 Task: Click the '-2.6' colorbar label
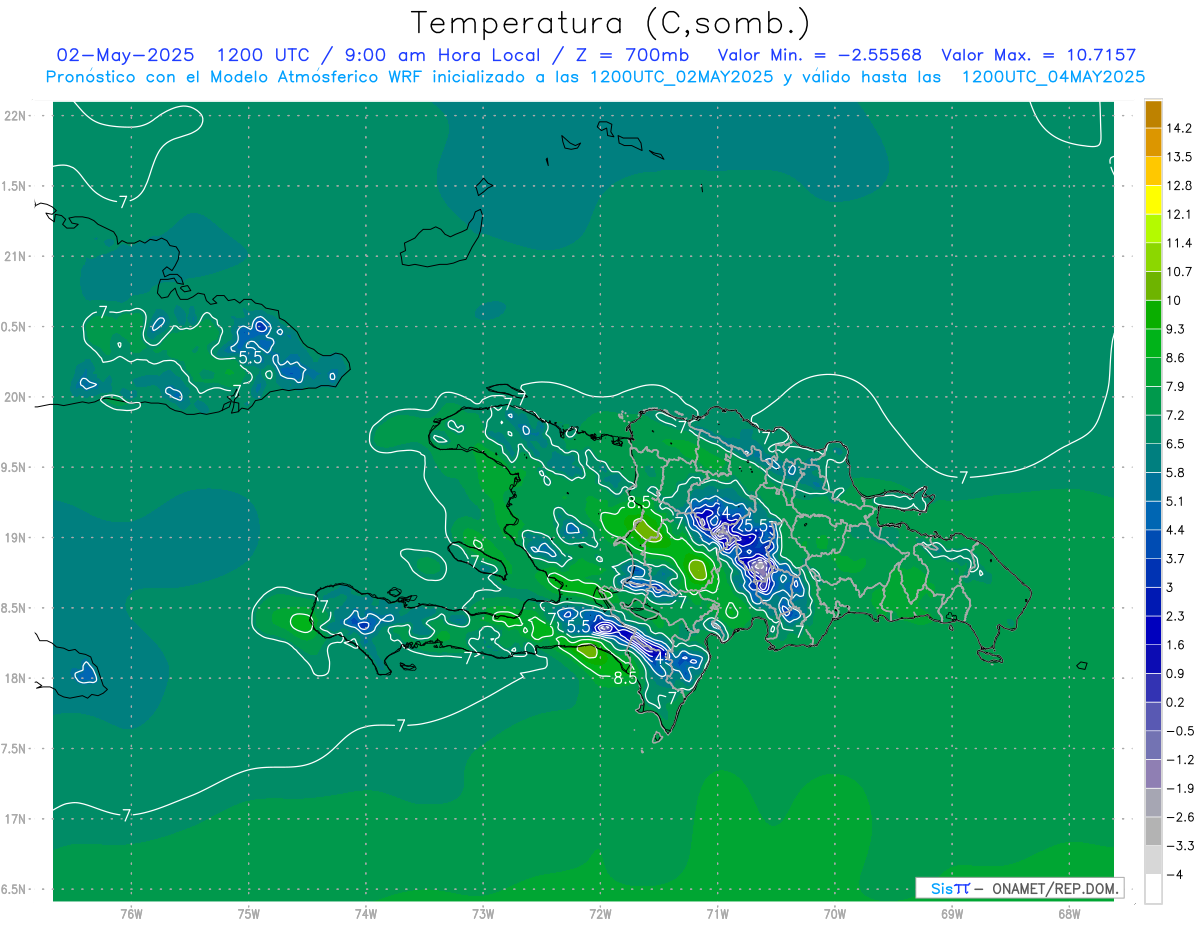(x=1179, y=817)
